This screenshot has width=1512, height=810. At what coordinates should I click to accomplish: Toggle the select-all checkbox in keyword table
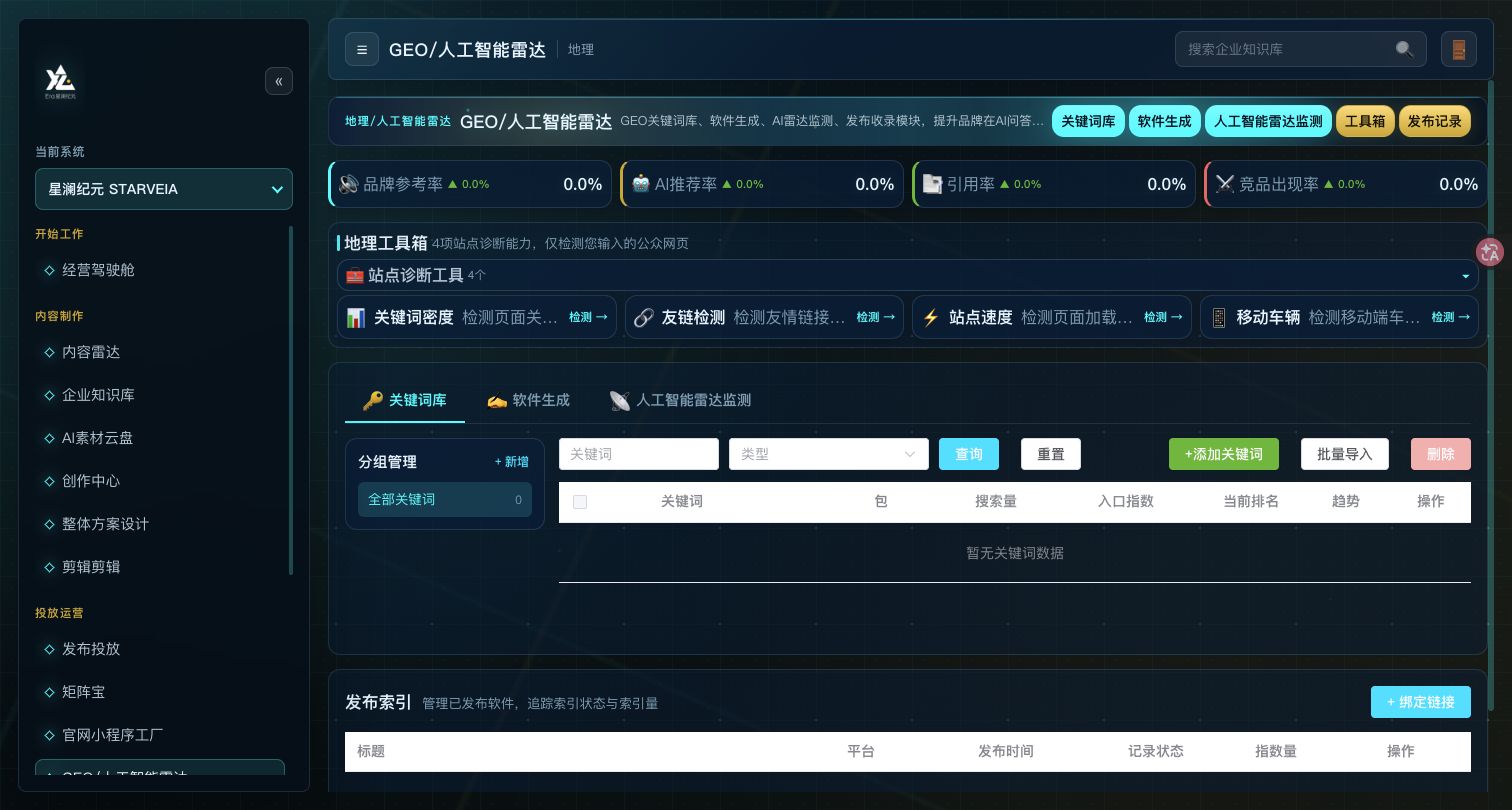(x=580, y=502)
